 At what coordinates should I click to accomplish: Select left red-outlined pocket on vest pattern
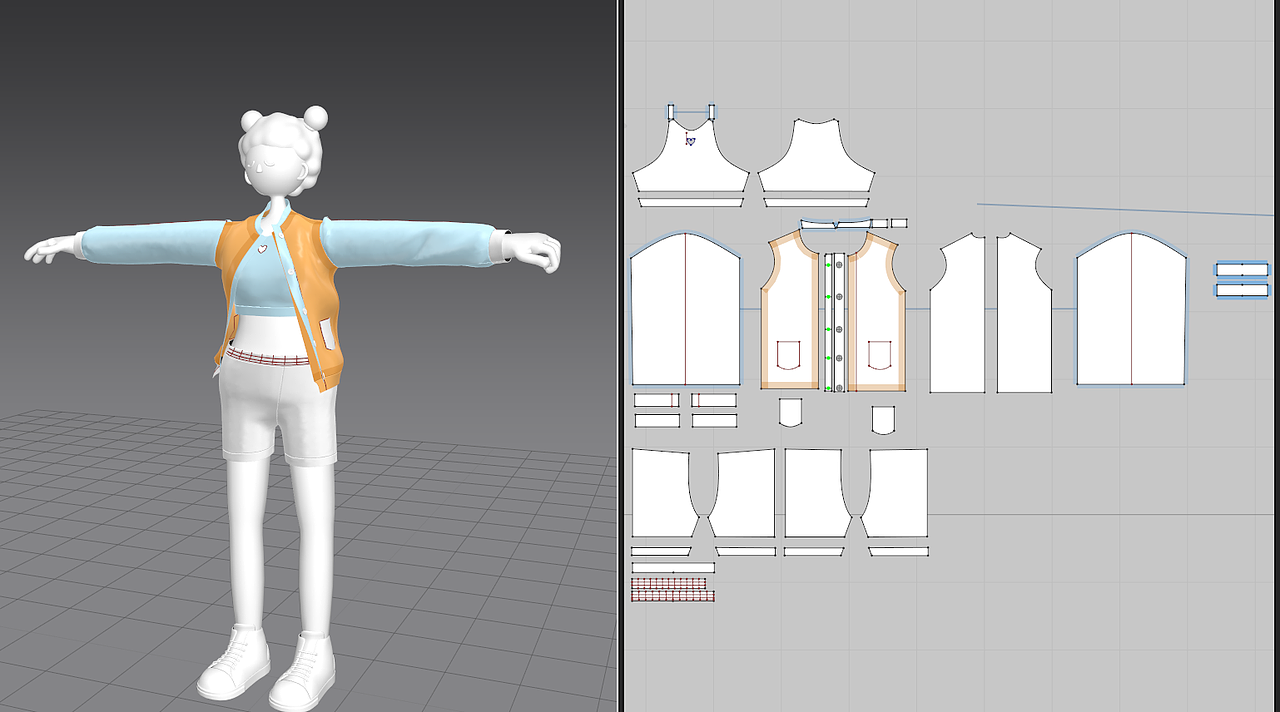[x=789, y=355]
